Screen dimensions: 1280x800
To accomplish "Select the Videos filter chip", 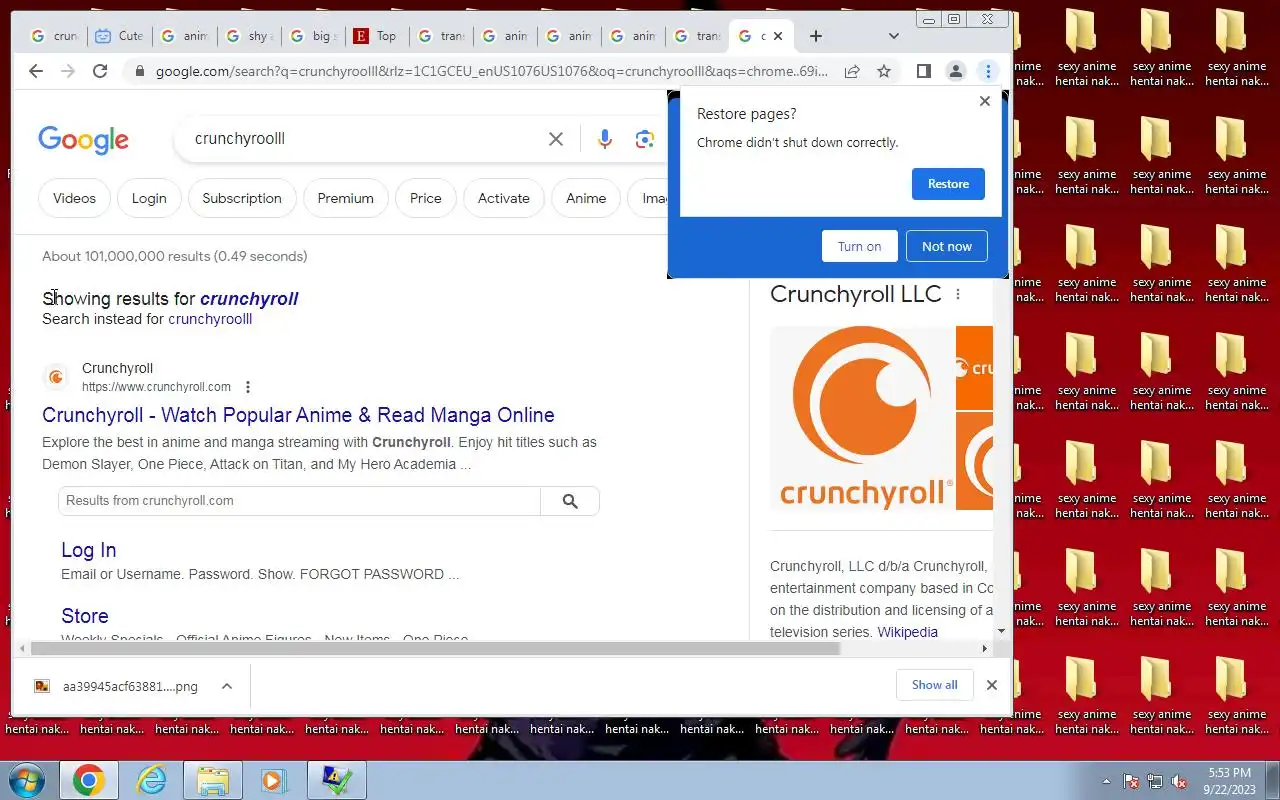I will coord(74,198).
